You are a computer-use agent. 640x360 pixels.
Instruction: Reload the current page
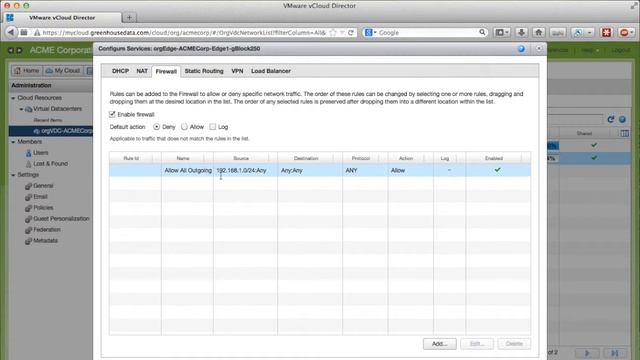[351, 32]
